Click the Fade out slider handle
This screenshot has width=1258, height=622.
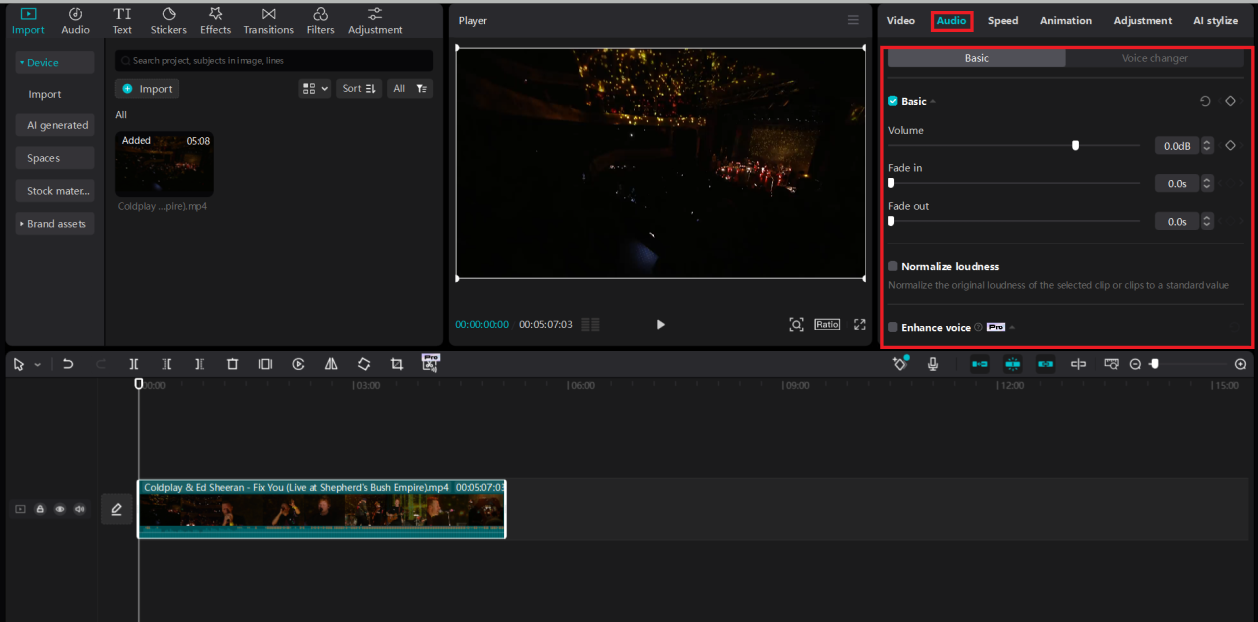tap(891, 221)
